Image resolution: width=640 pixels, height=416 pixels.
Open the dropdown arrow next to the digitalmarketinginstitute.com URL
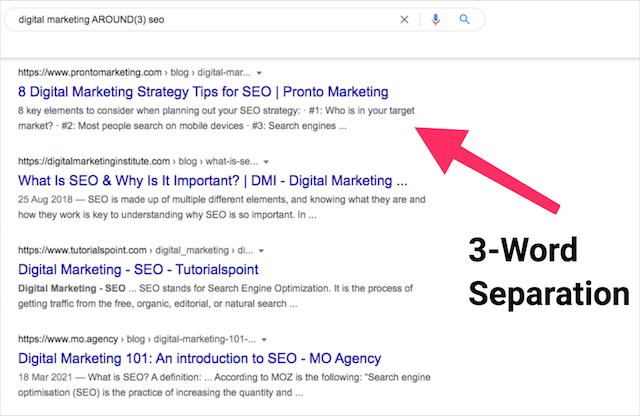(266, 162)
